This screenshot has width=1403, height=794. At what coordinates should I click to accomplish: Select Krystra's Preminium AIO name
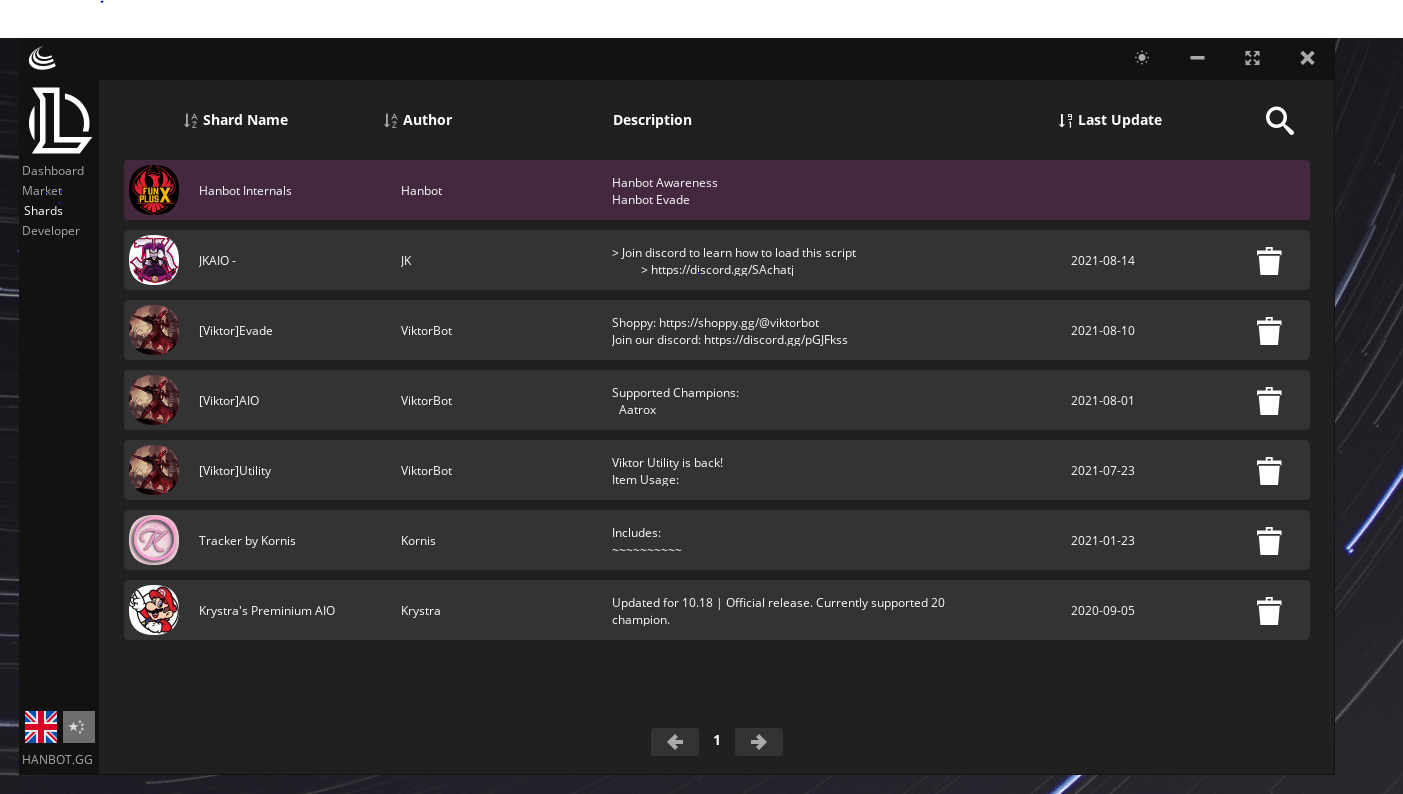coord(267,611)
